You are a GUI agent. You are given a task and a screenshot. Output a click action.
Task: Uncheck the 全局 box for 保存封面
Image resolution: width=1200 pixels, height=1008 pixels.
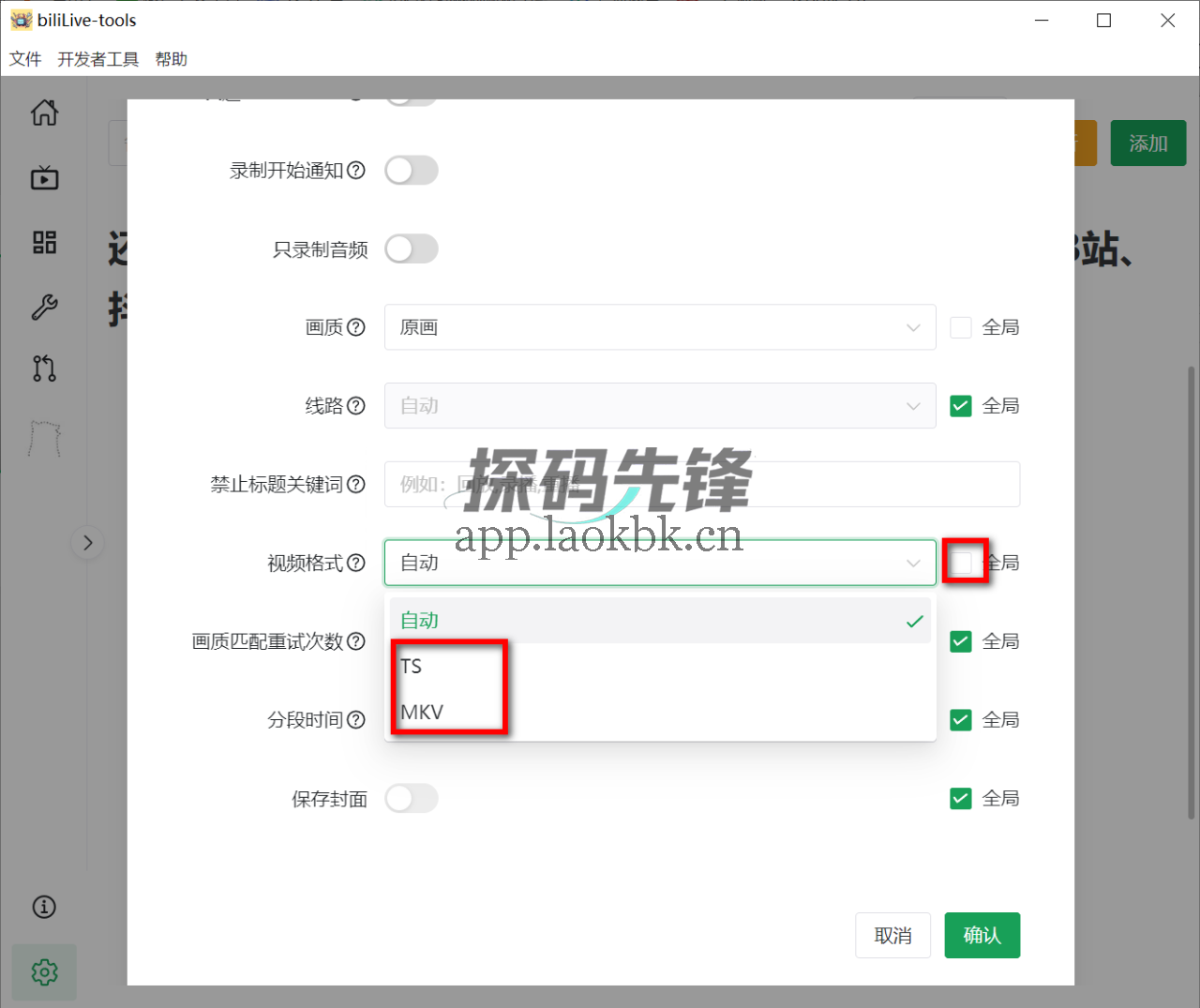(x=961, y=798)
